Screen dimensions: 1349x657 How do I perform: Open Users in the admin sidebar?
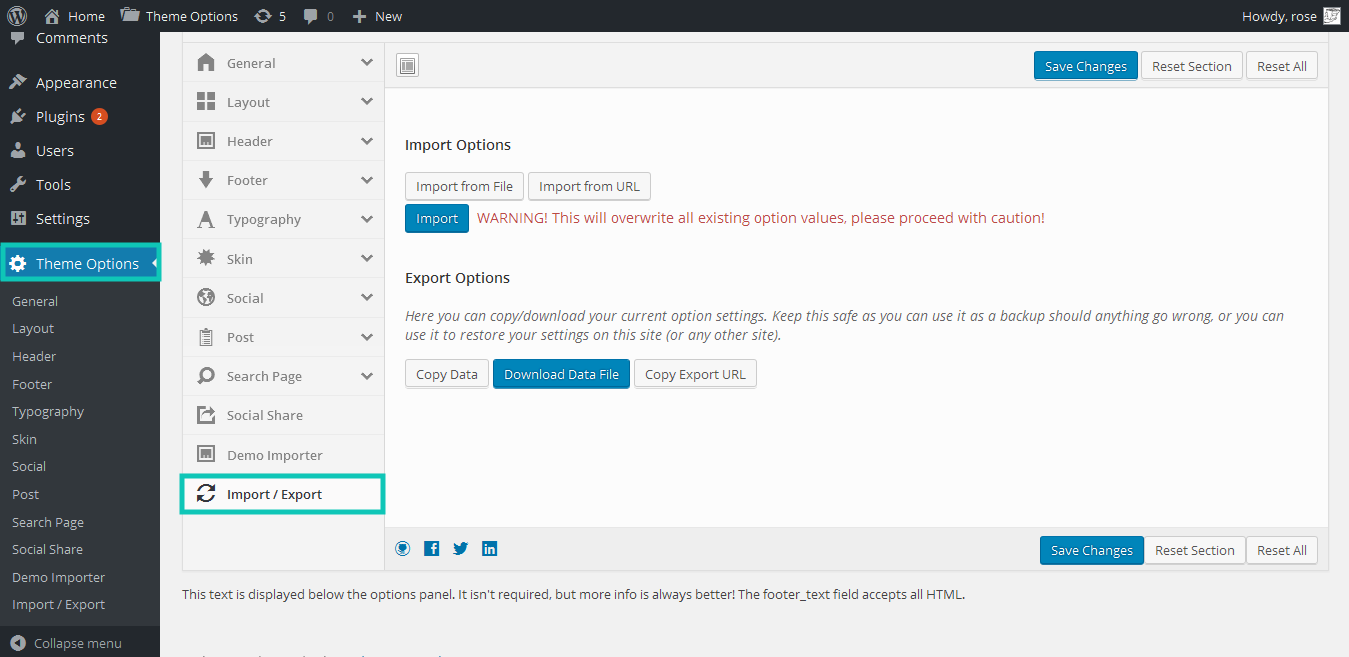coord(80,151)
